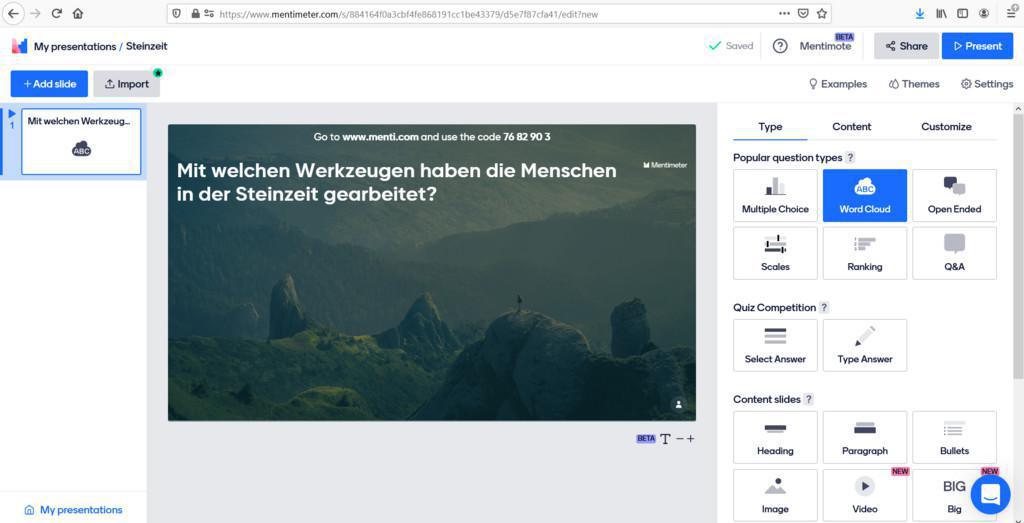Show help for Quiz Competition
This screenshot has width=1024, height=523.
click(824, 308)
